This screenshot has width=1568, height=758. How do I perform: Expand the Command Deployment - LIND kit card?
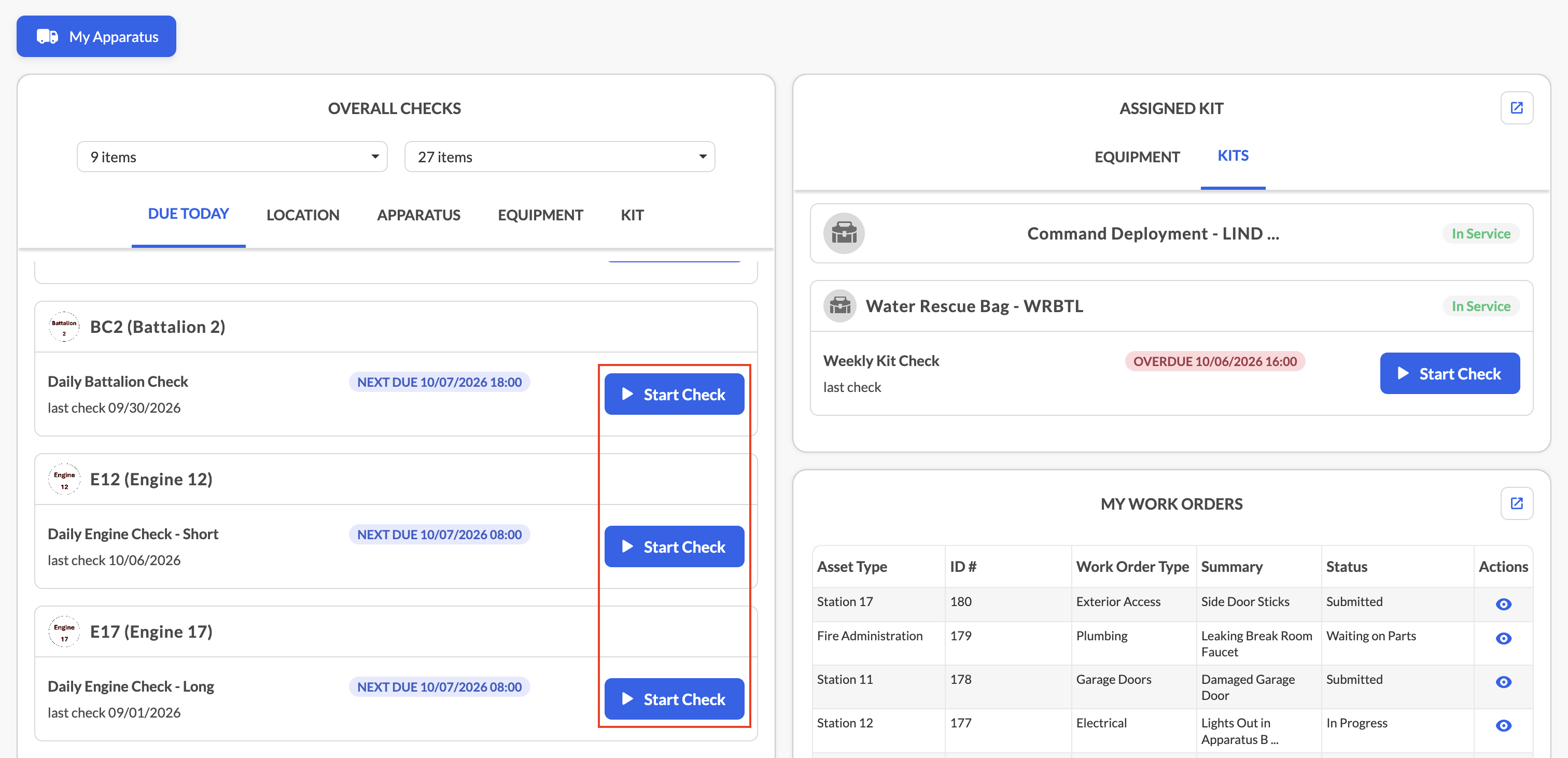[1171, 233]
